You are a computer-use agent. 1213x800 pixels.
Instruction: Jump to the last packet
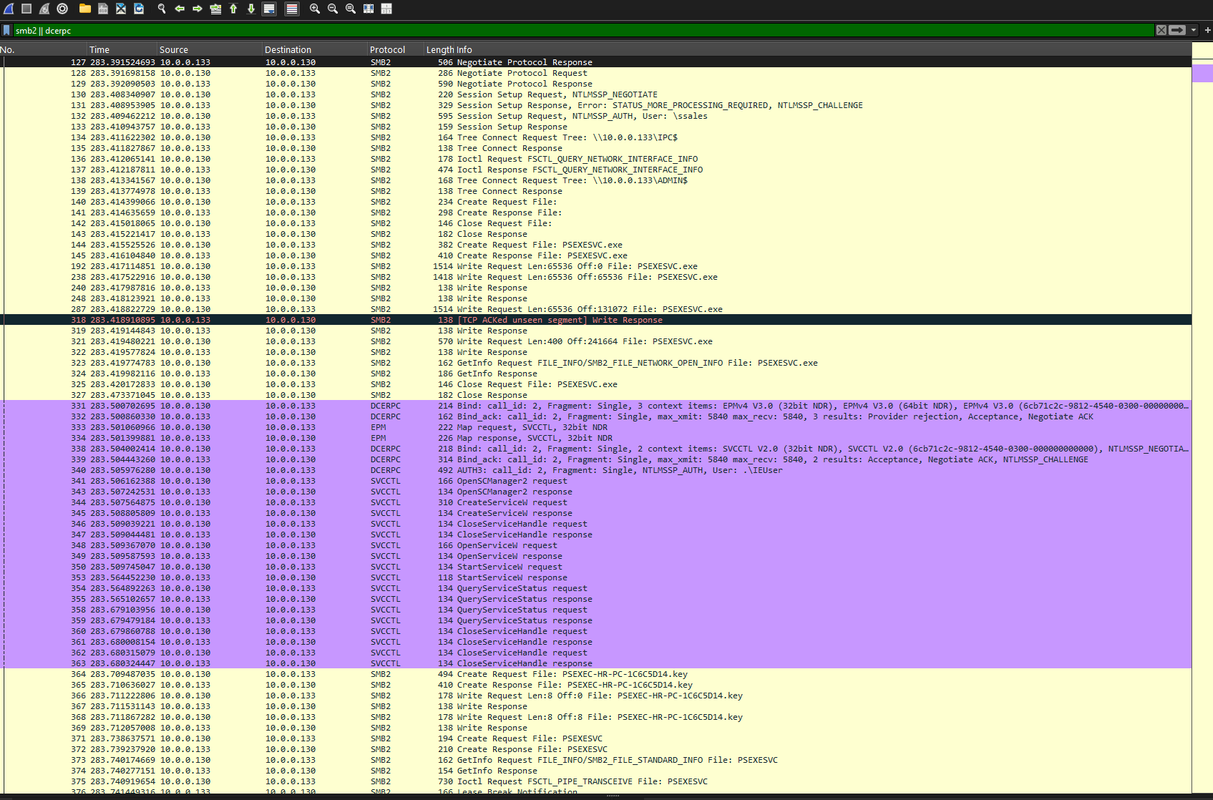pyautogui.click(x=251, y=8)
